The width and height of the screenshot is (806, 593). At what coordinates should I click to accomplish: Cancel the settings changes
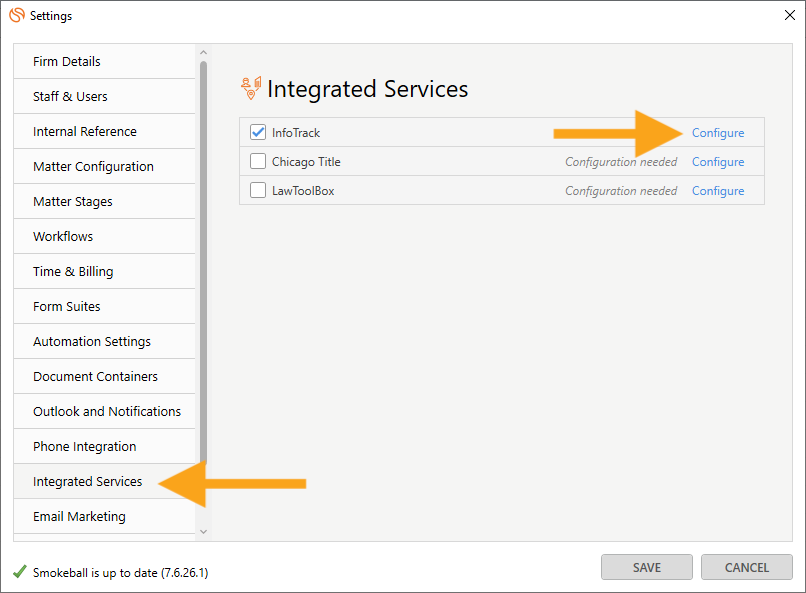tap(746, 567)
